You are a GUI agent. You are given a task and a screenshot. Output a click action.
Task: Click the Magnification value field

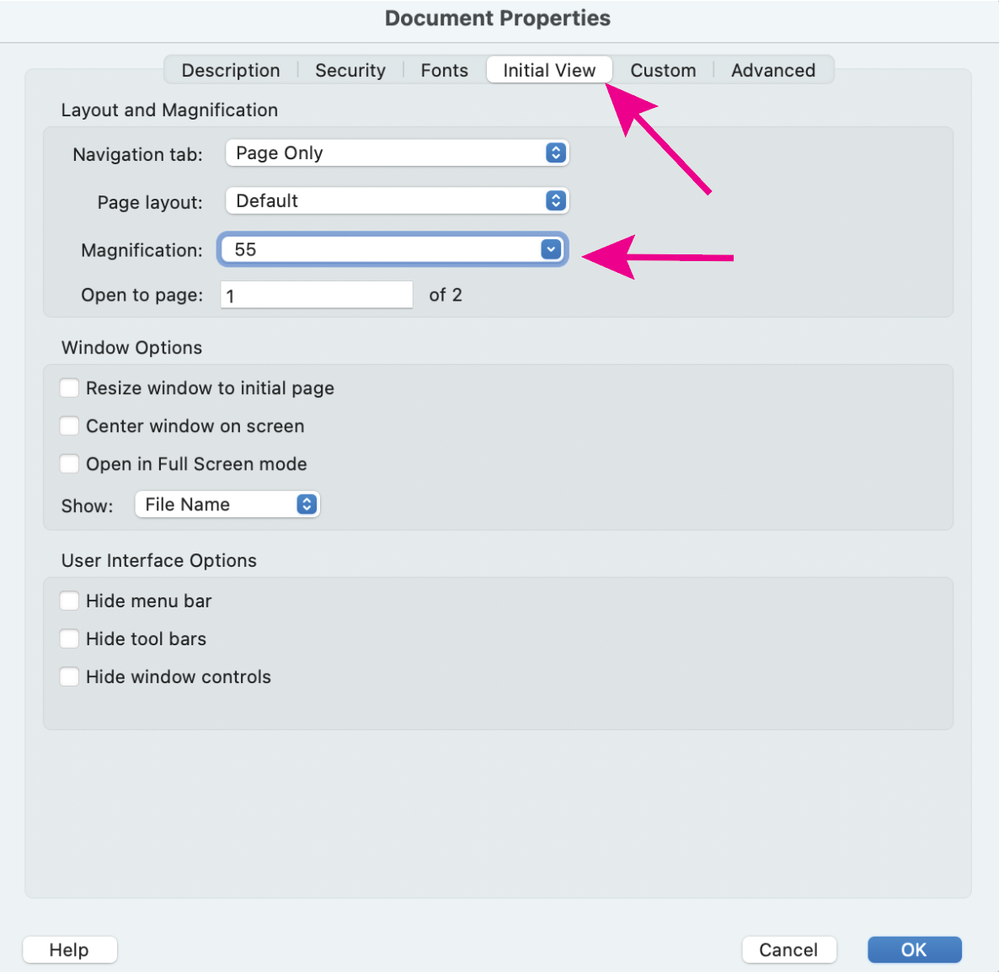(380, 250)
